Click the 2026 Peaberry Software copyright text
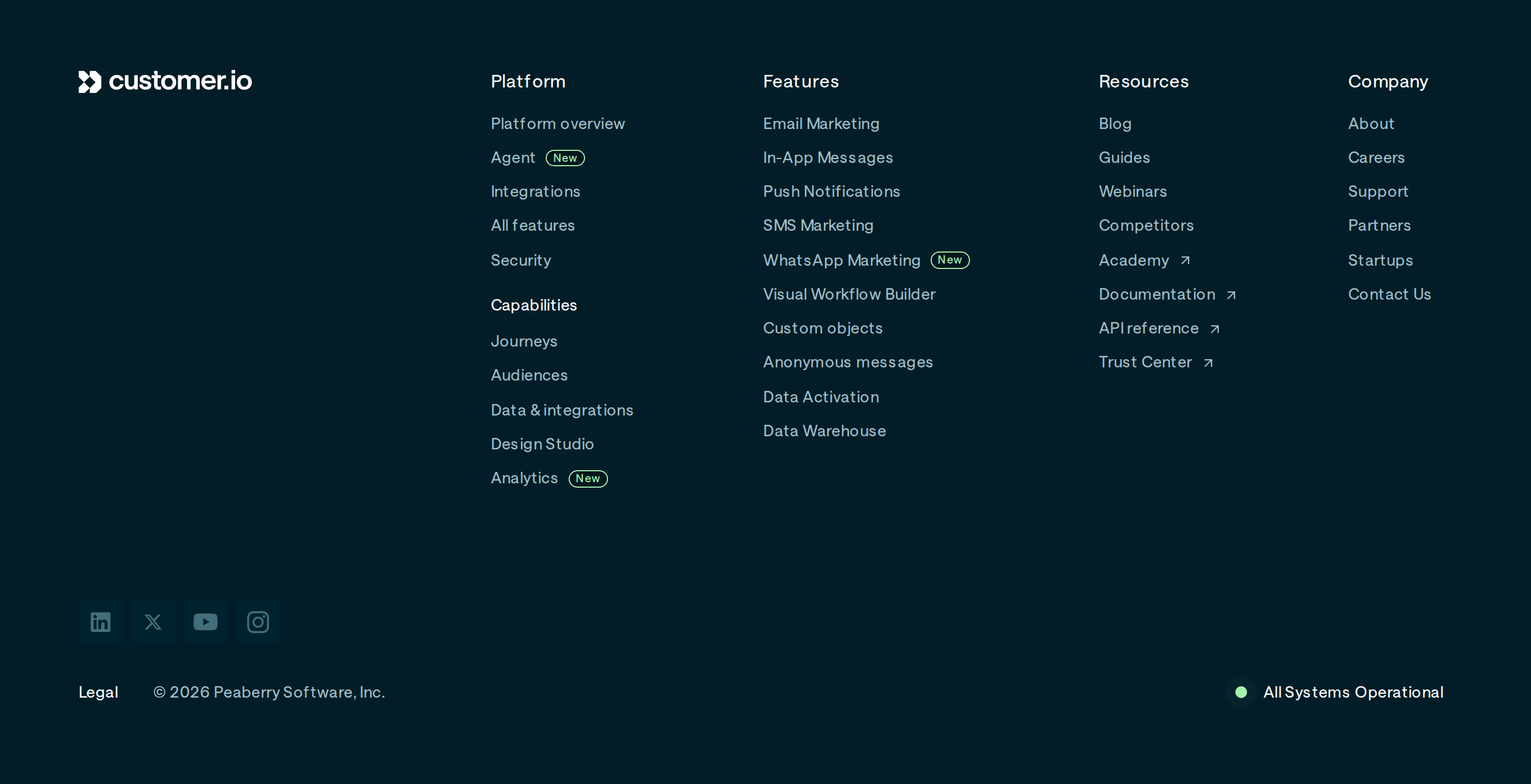The height and width of the screenshot is (784, 1531). pyautogui.click(x=269, y=693)
